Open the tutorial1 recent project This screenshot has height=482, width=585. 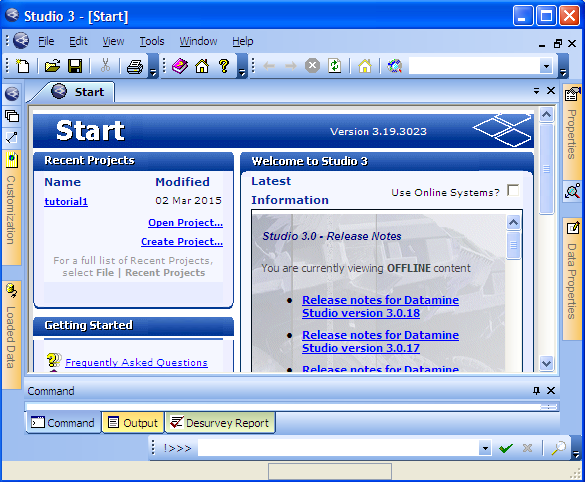pyautogui.click(x=66, y=201)
